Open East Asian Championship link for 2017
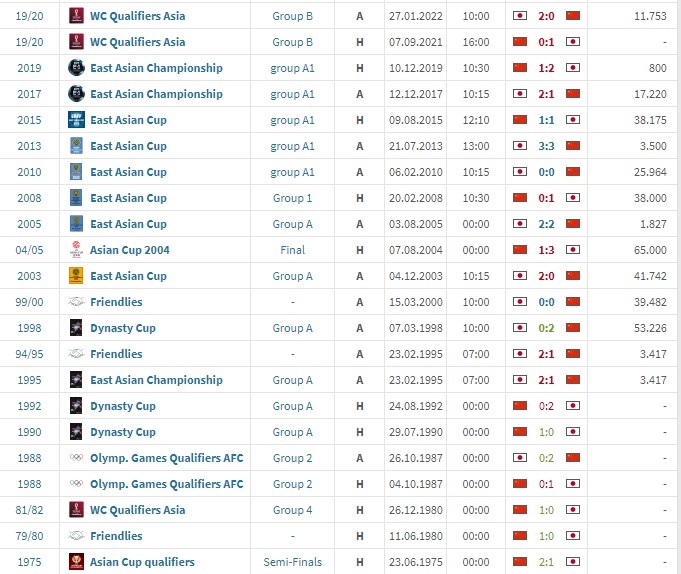The width and height of the screenshot is (681, 574). 156,94
